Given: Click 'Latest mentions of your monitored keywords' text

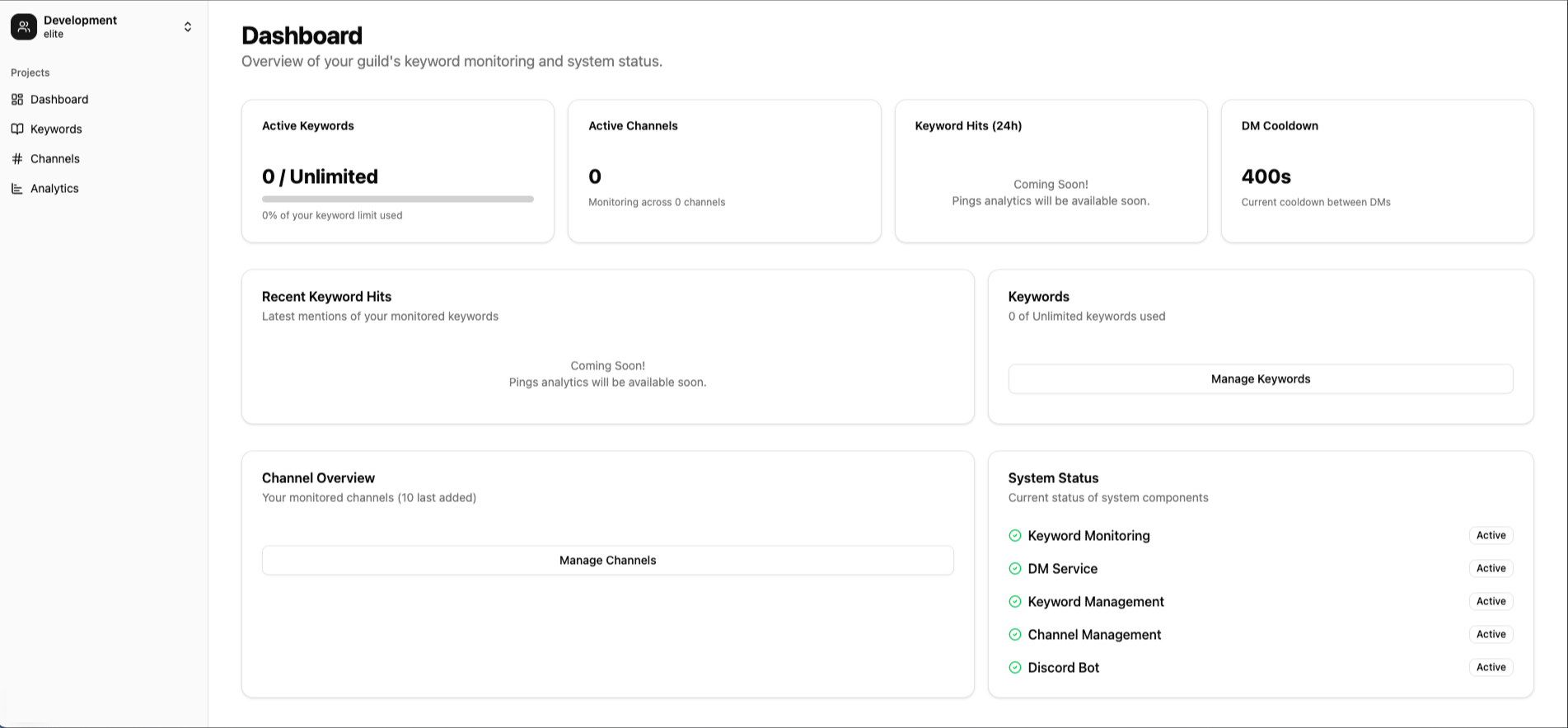Looking at the screenshot, I should (x=380, y=316).
